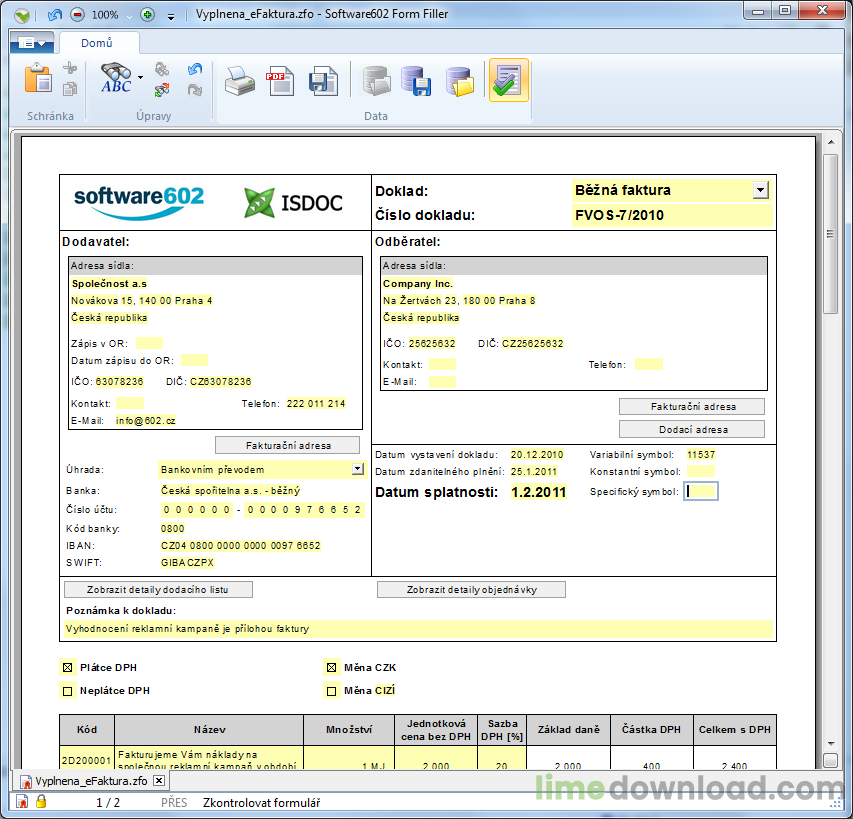Image resolution: width=853 pixels, height=819 pixels.
Task: Uncheck the Plátce DPH checkbox
Action: point(67,667)
